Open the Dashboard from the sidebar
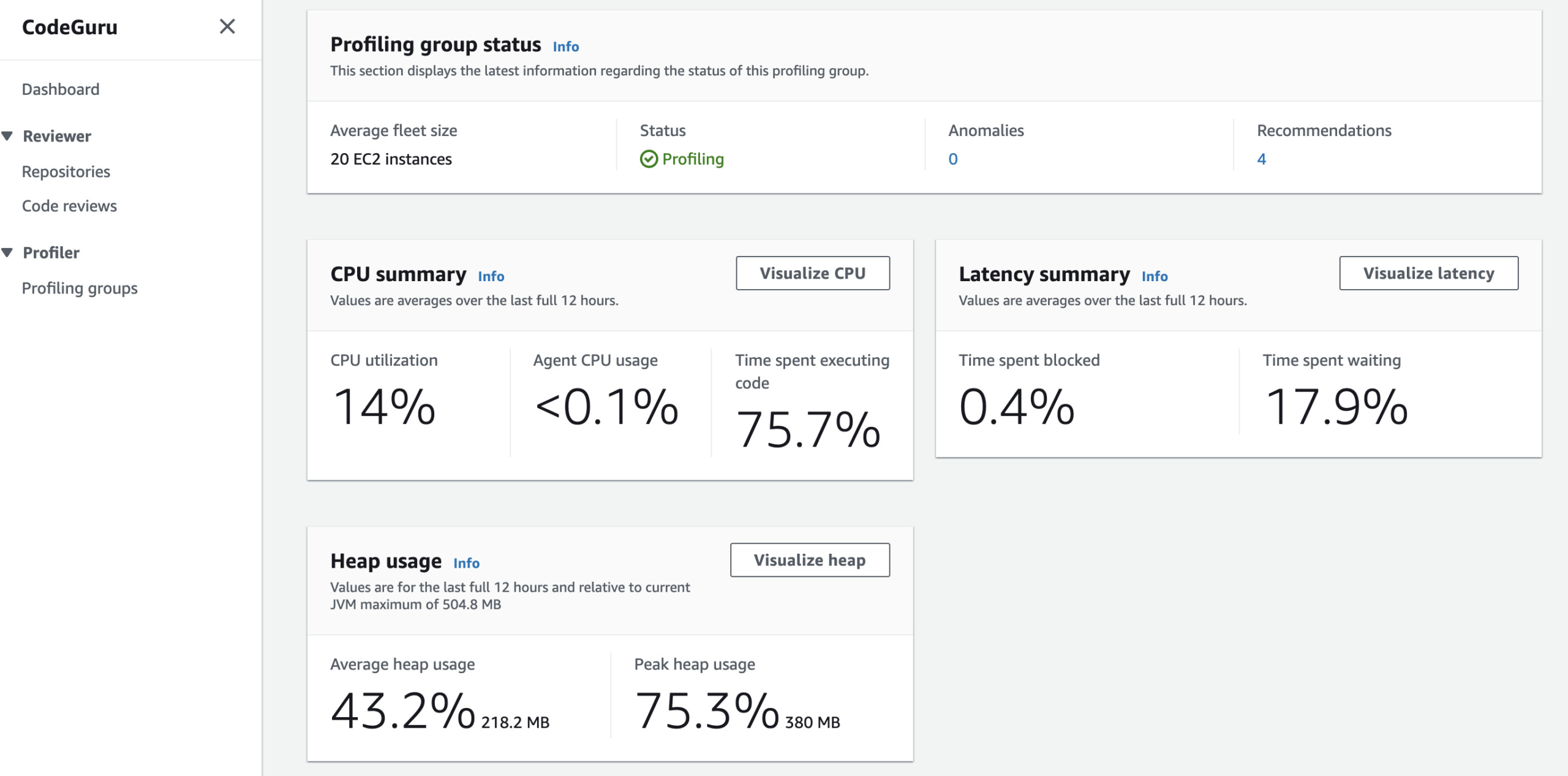The image size is (1568, 776). 61,89
